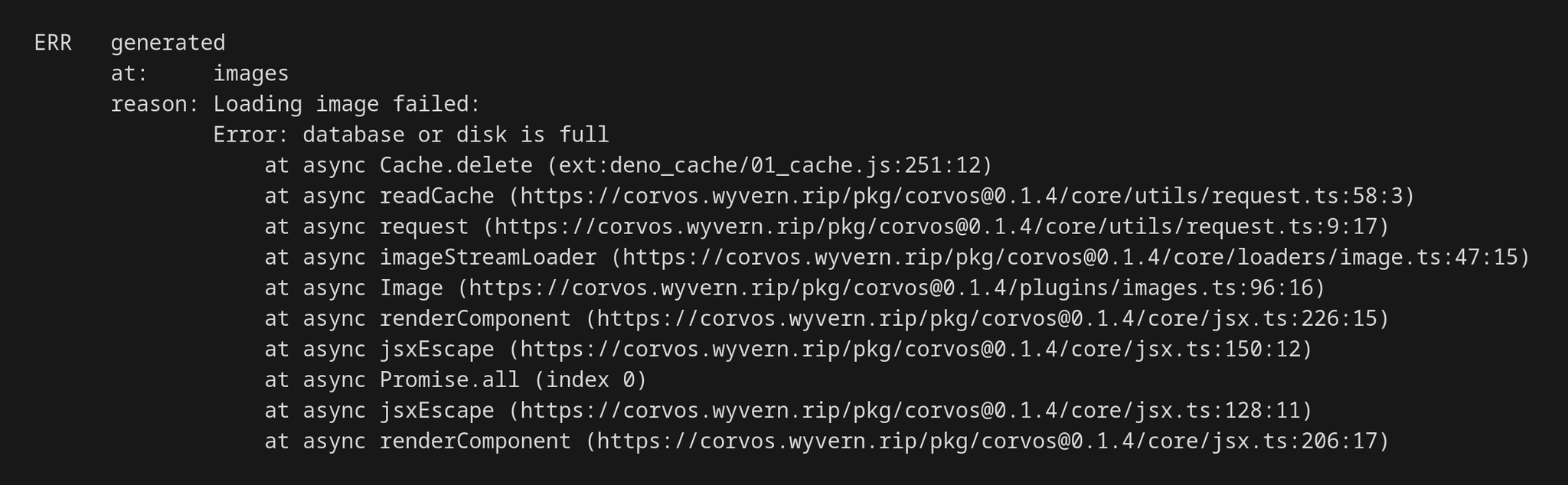This screenshot has height=485, width=1568.
Task: Click the readCache function name
Action: [437, 196]
